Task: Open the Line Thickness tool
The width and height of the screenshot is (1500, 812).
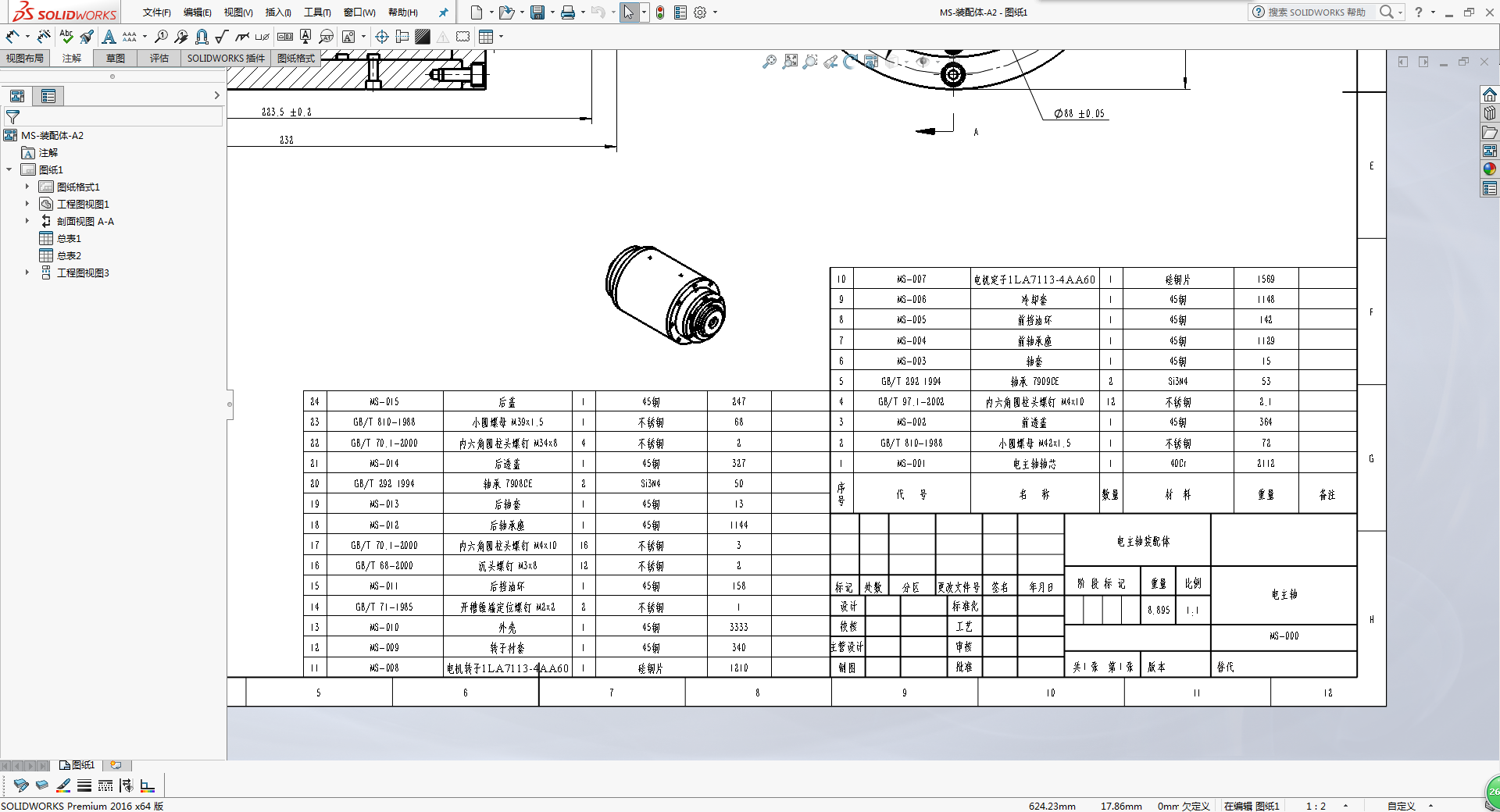Action: pyautogui.click(x=84, y=785)
